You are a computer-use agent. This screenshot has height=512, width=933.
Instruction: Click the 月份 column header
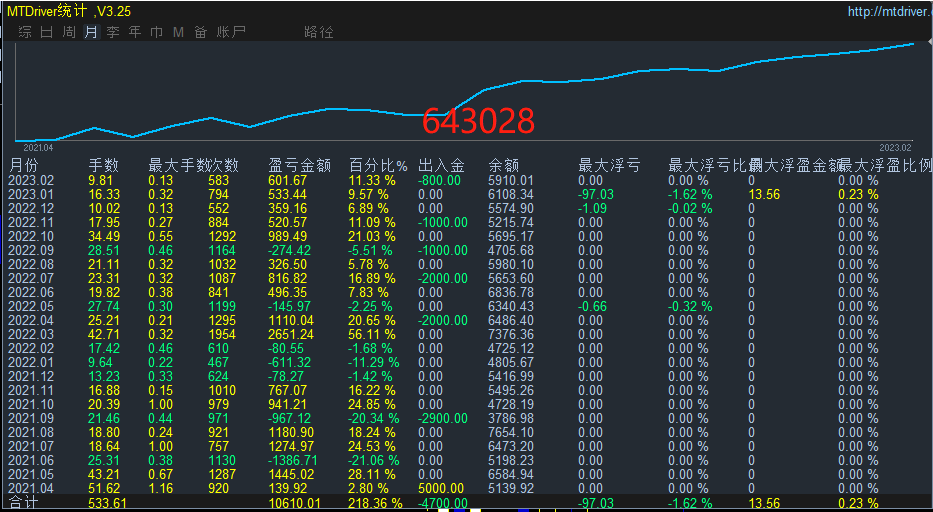click(24, 166)
